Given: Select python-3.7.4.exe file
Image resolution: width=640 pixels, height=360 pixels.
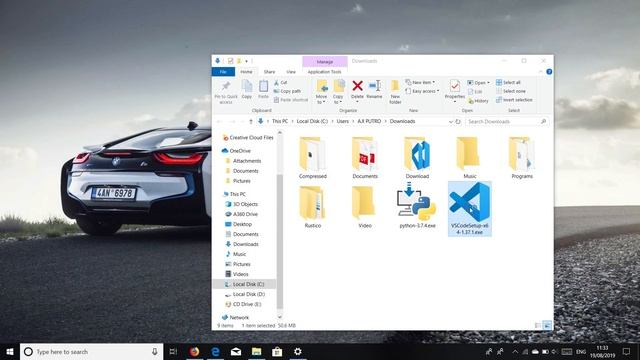Looking at the screenshot, I should pos(417,206).
